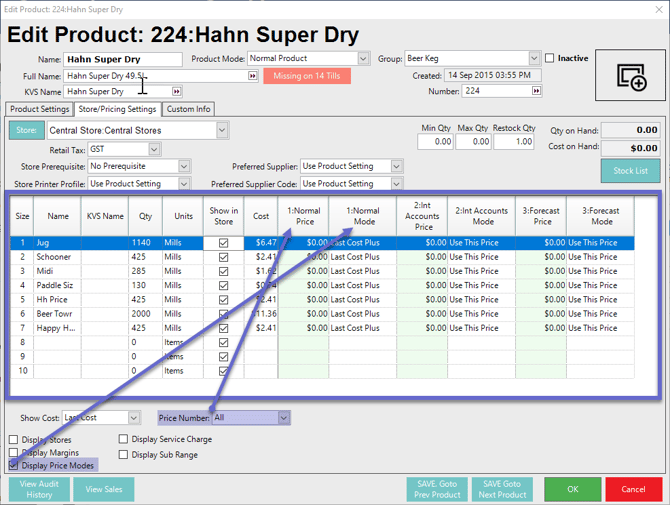Open the Product Mode dropdown

pyautogui.click(x=363, y=59)
